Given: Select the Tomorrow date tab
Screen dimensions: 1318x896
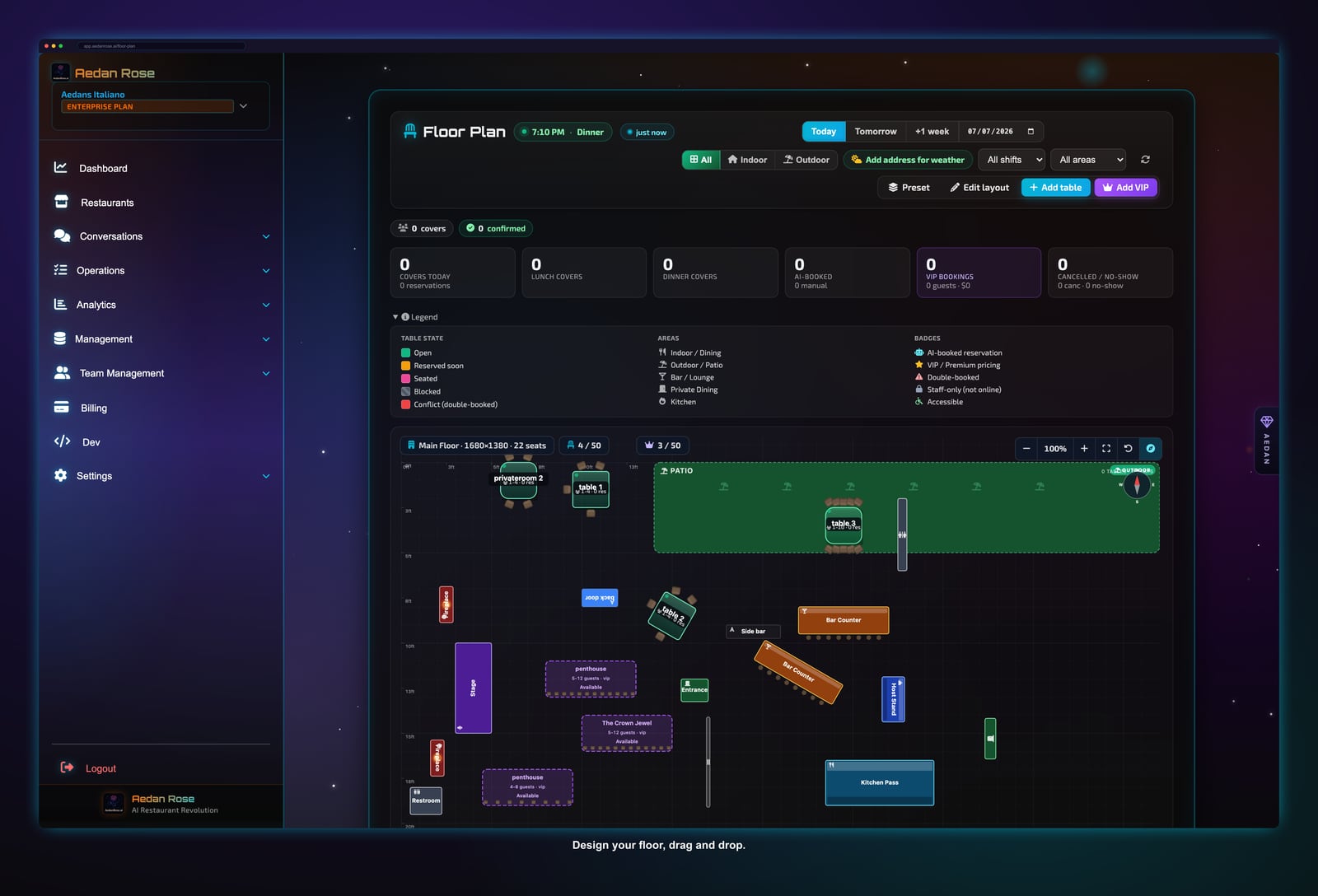Looking at the screenshot, I should tap(876, 132).
